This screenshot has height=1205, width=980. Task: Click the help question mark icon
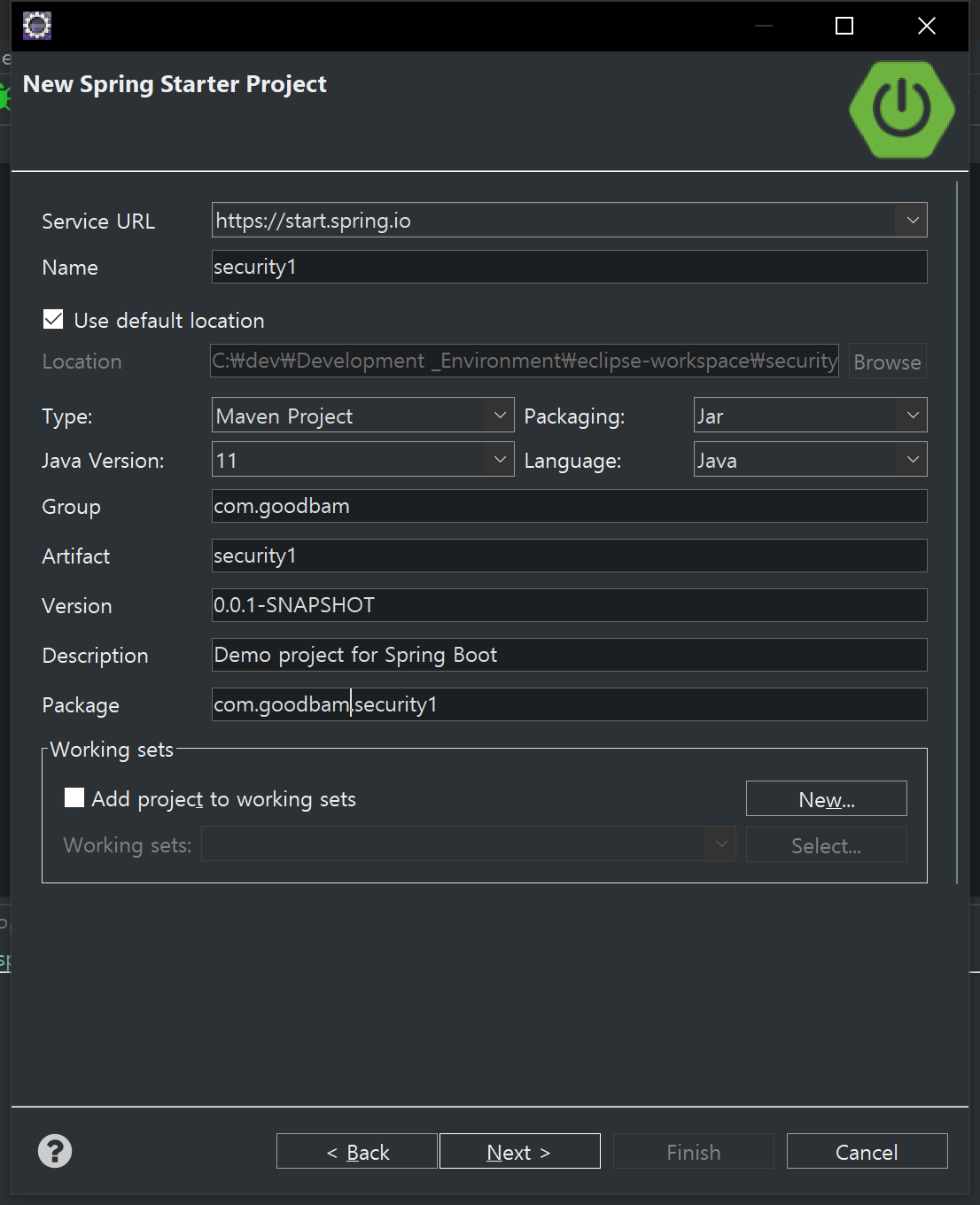(55, 1151)
